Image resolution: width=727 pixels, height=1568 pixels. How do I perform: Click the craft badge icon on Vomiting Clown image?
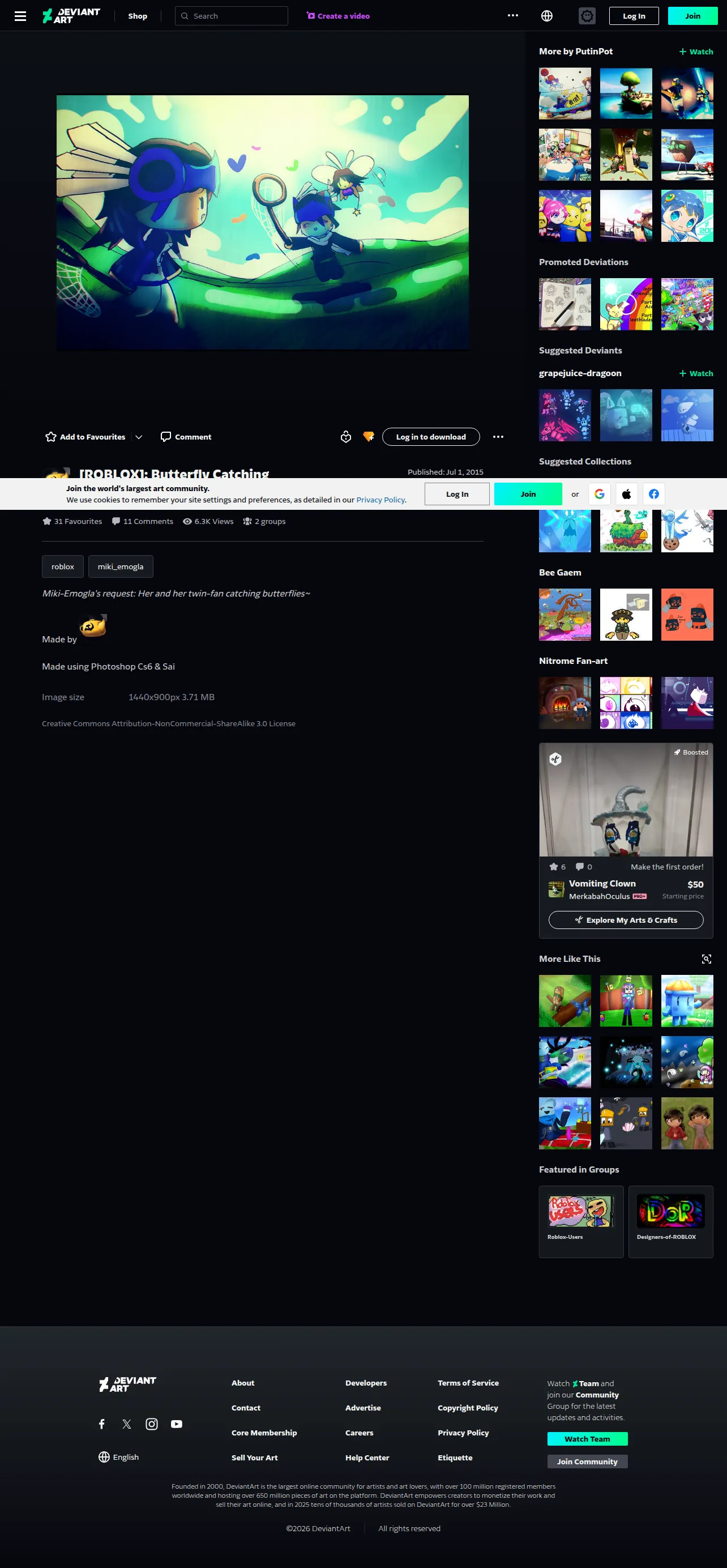tap(555, 759)
